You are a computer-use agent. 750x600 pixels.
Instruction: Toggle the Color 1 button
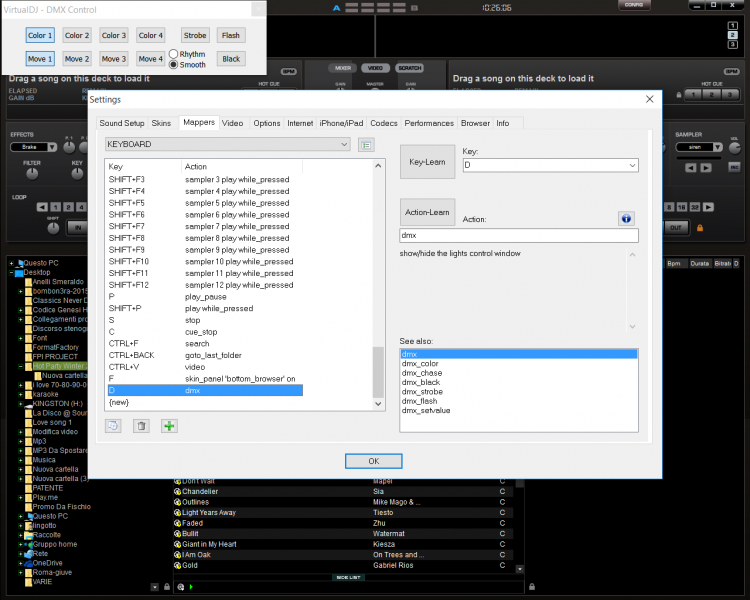click(x=40, y=35)
